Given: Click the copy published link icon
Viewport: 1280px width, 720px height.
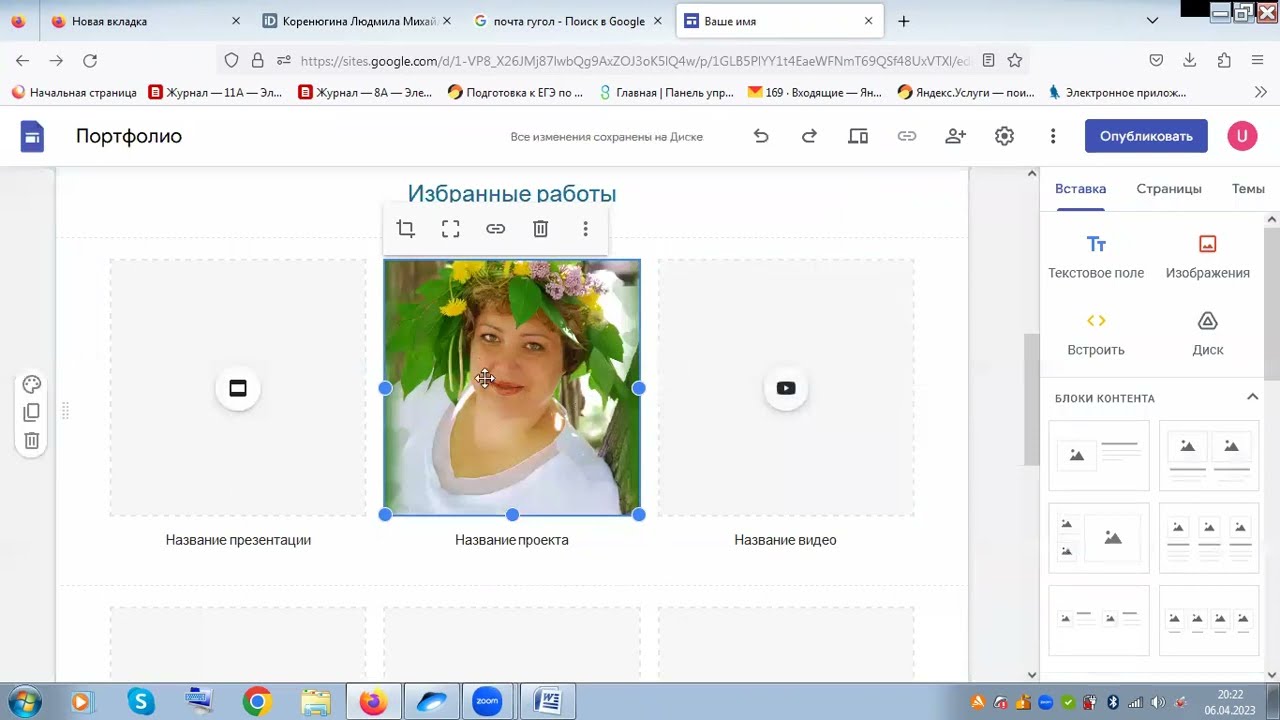Looking at the screenshot, I should [907, 136].
